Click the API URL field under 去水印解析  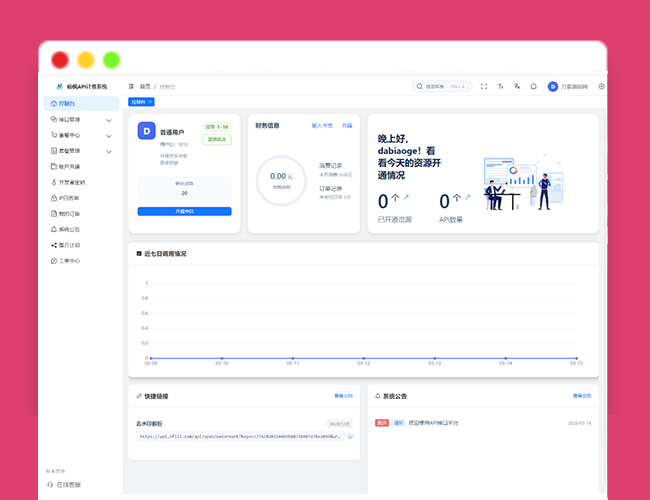pyautogui.click(x=240, y=437)
